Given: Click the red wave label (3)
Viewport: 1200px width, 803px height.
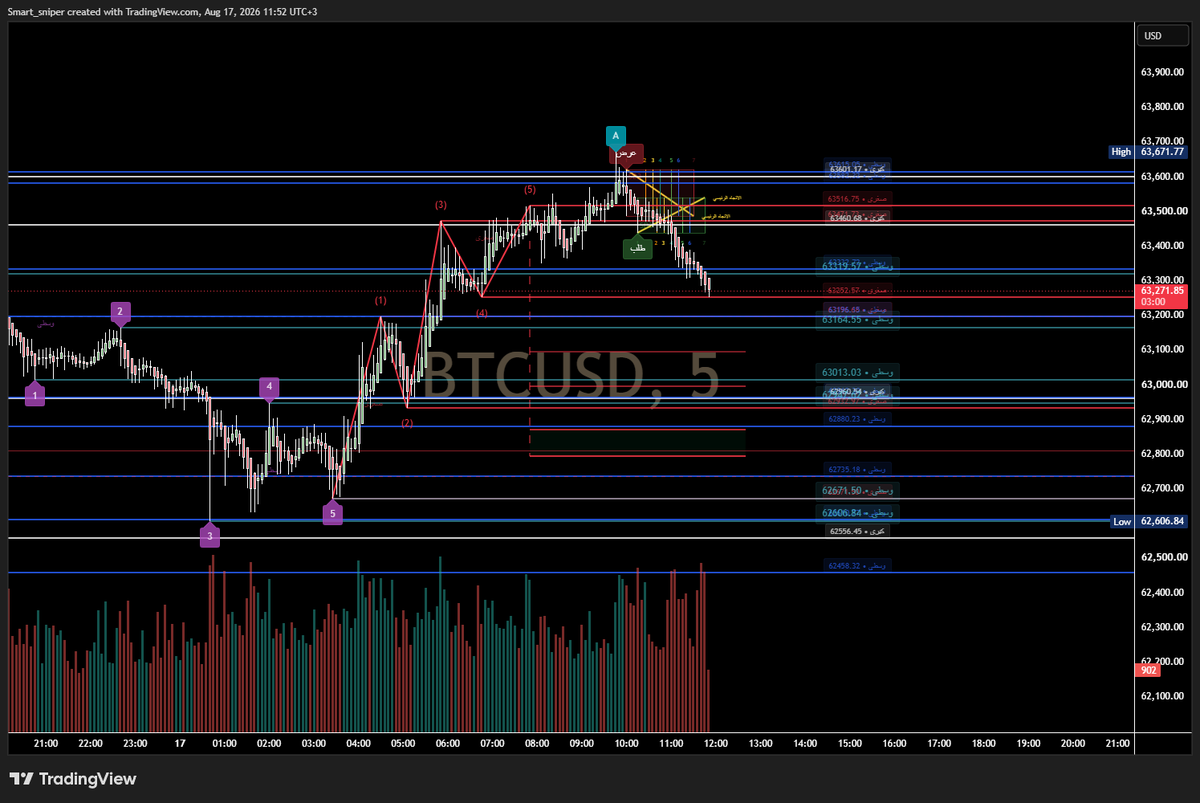Looking at the screenshot, I should [x=441, y=205].
